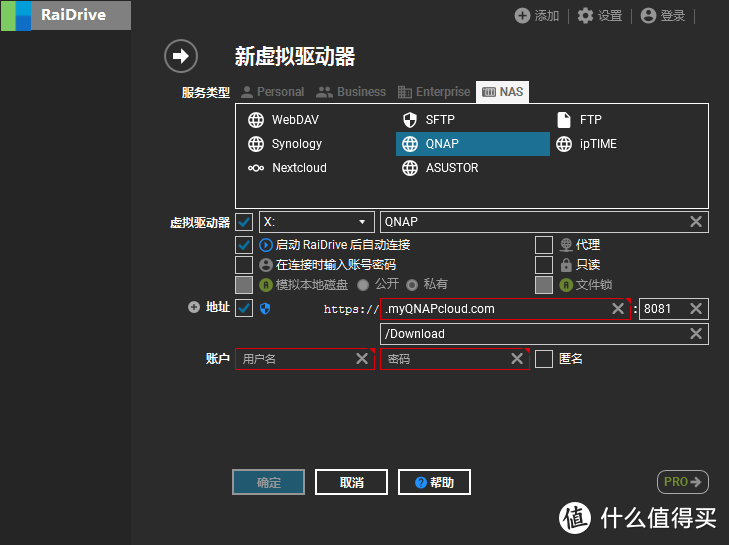Enable the 匿名 anonymous checkbox
729x545 pixels.
pos(544,359)
